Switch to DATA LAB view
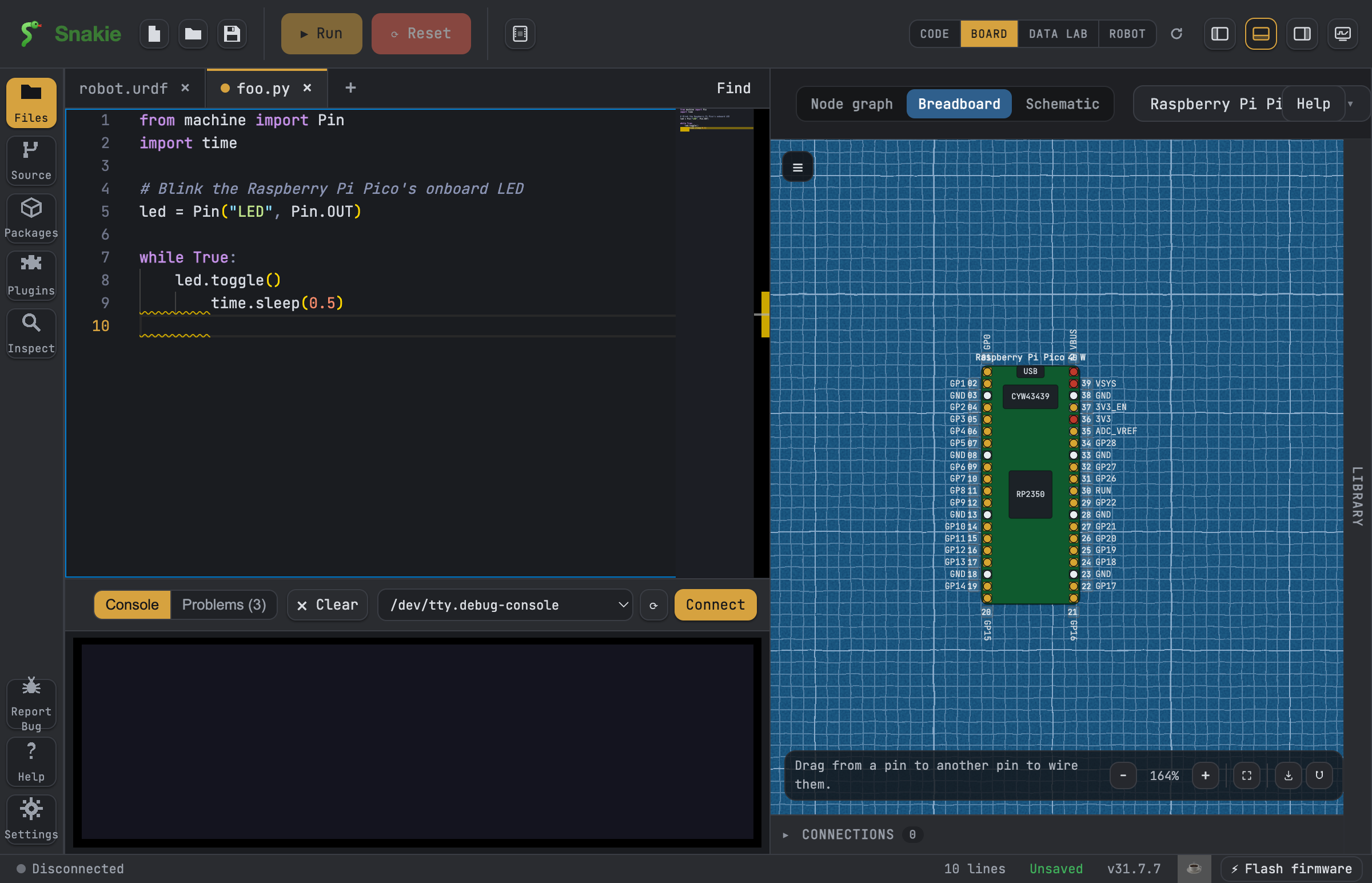1372x883 pixels. (x=1058, y=34)
